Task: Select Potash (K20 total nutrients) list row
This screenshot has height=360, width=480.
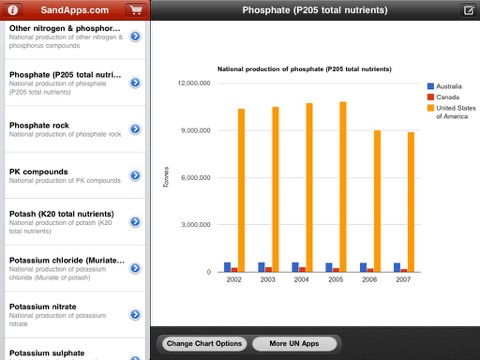Action: pos(75,222)
